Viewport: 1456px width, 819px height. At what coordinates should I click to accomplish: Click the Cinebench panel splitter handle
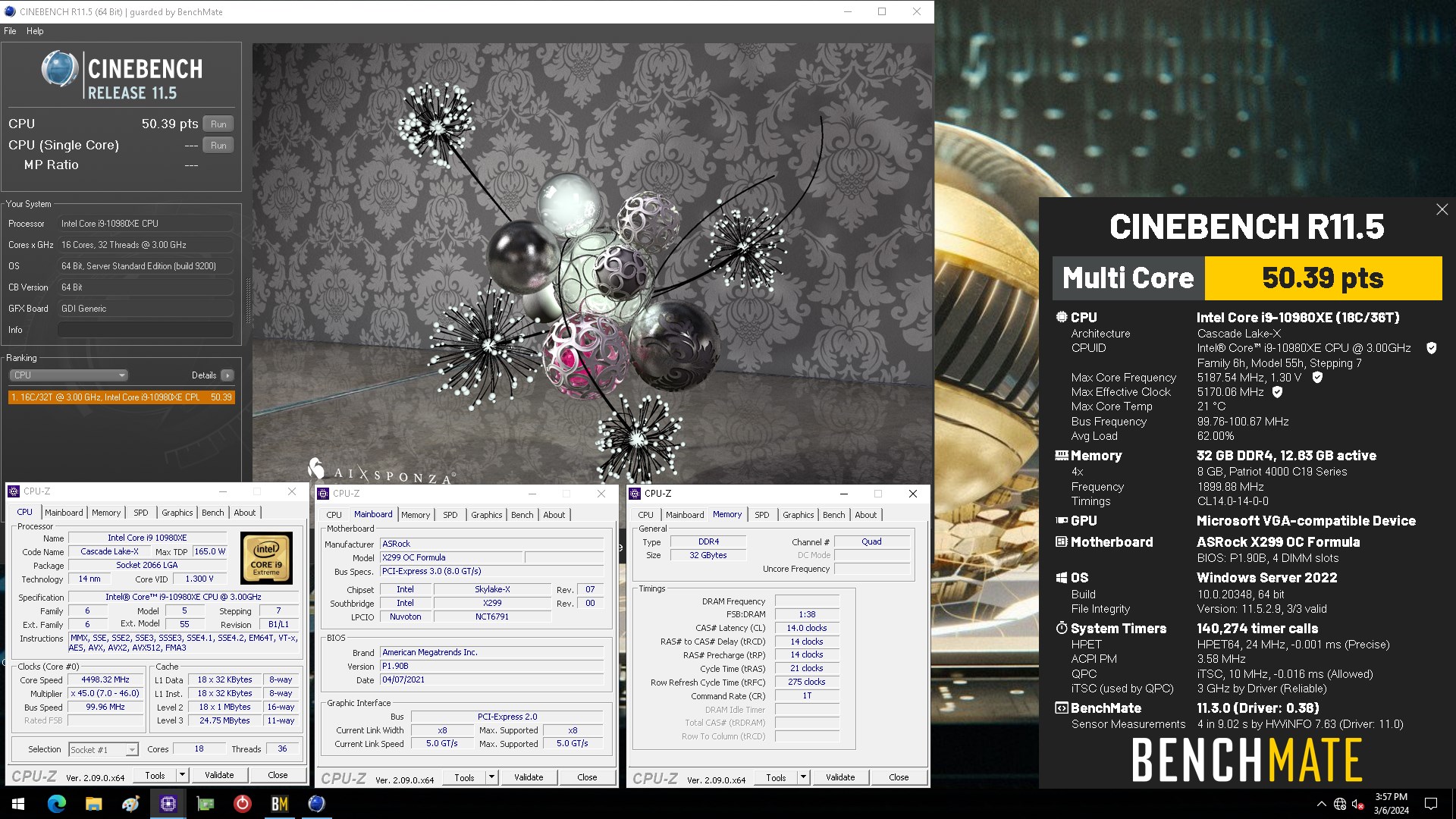click(247, 300)
